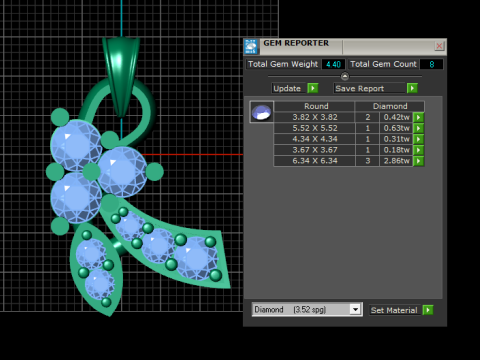Click the Set Material label
Screen dimensions: 480x360
coord(394,310)
